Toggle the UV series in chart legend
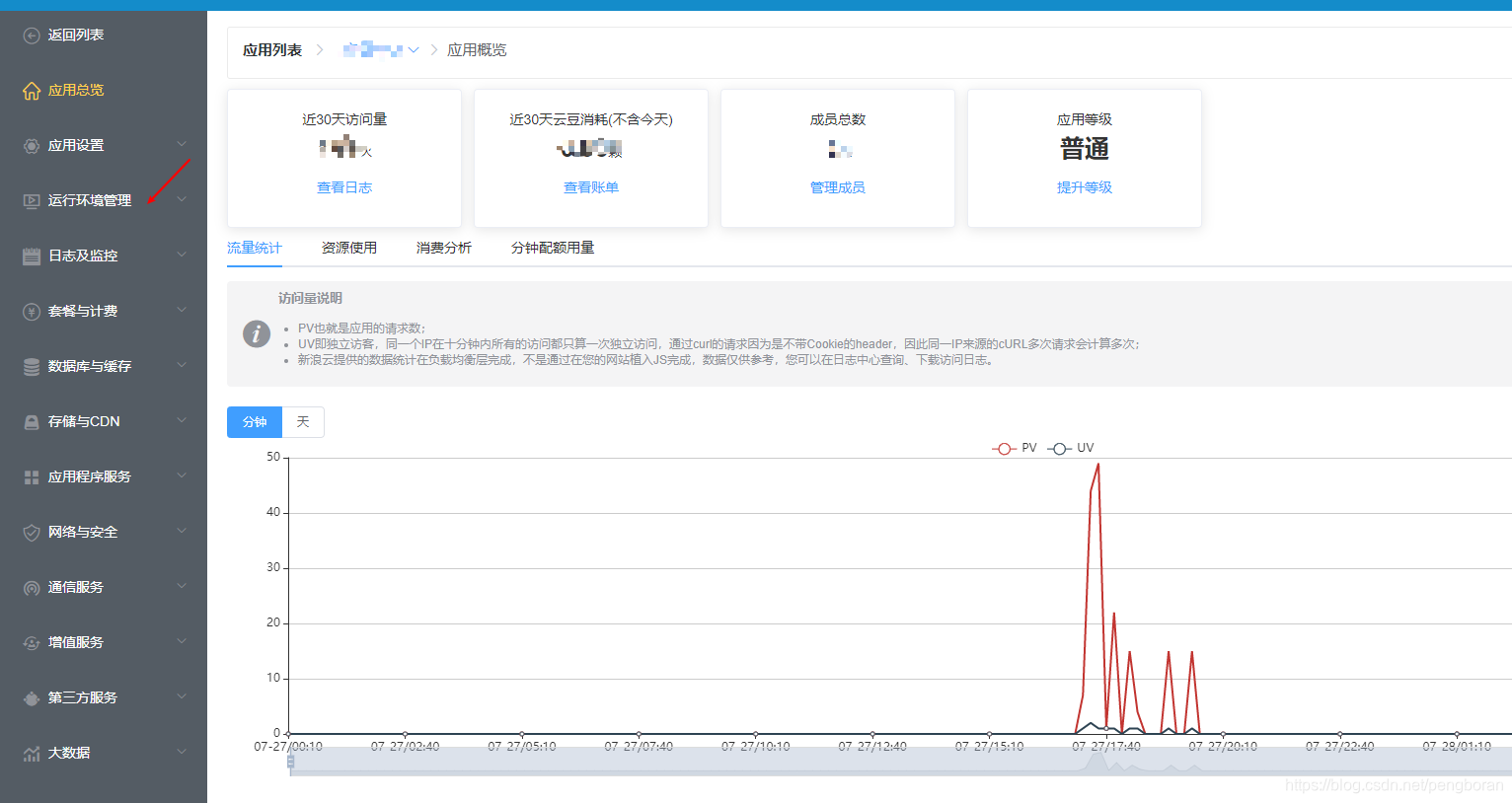This screenshot has height=803, width=1512. coord(1071,448)
